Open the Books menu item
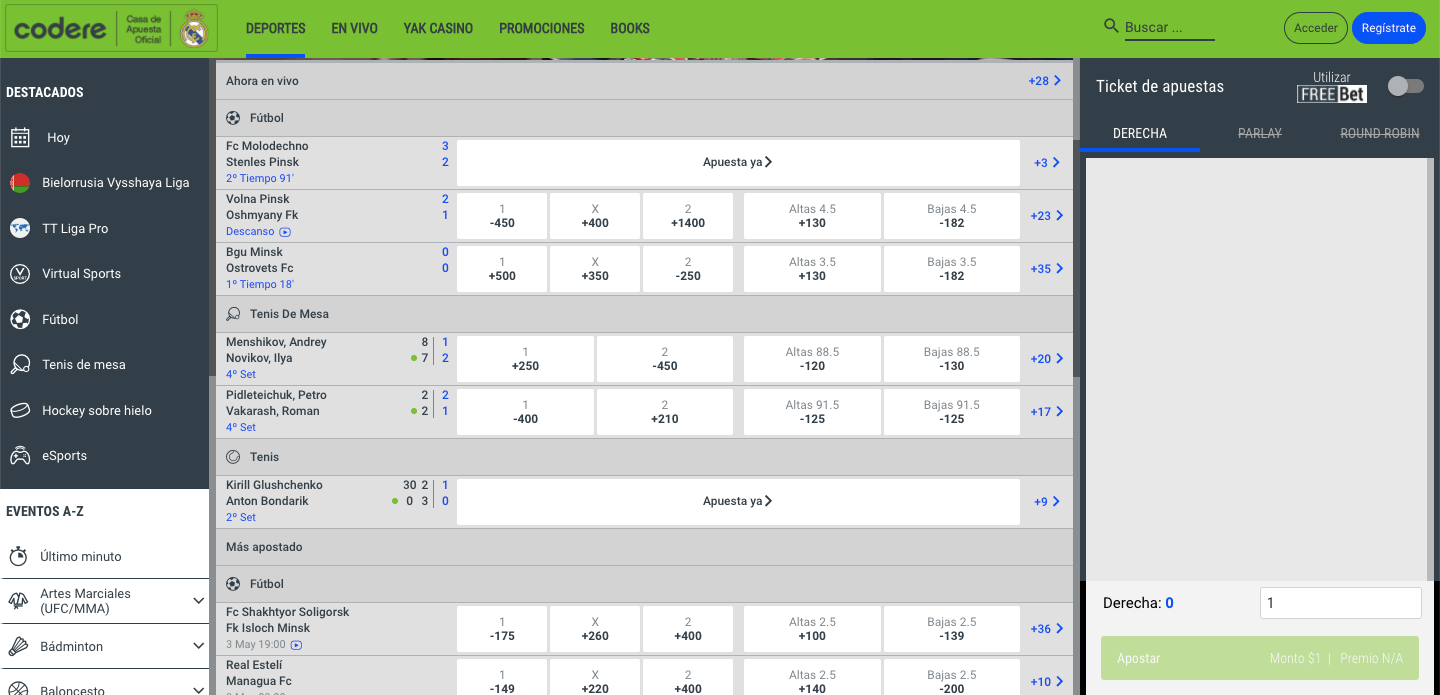 coord(630,29)
